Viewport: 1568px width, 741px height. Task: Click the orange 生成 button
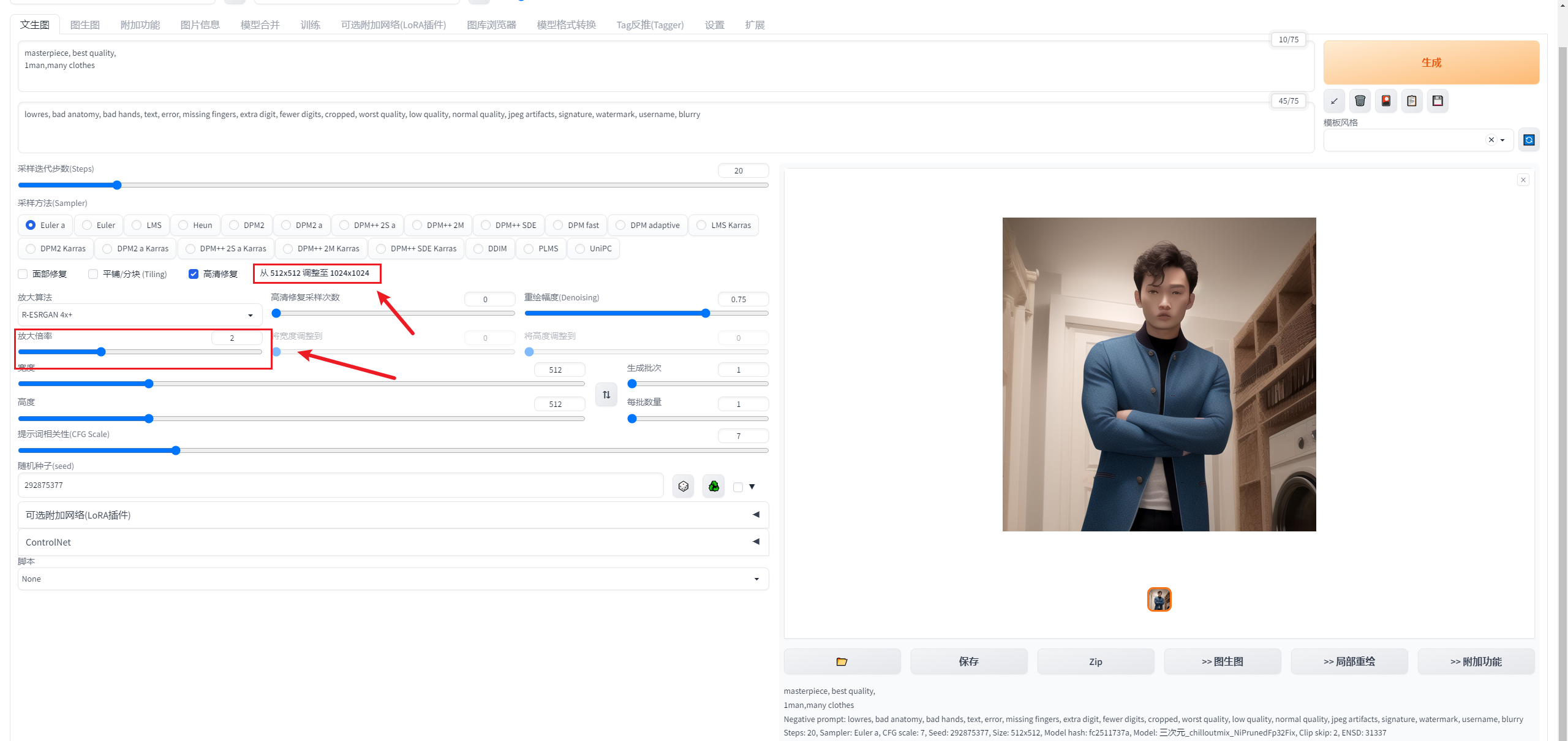pyautogui.click(x=1431, y=63)
